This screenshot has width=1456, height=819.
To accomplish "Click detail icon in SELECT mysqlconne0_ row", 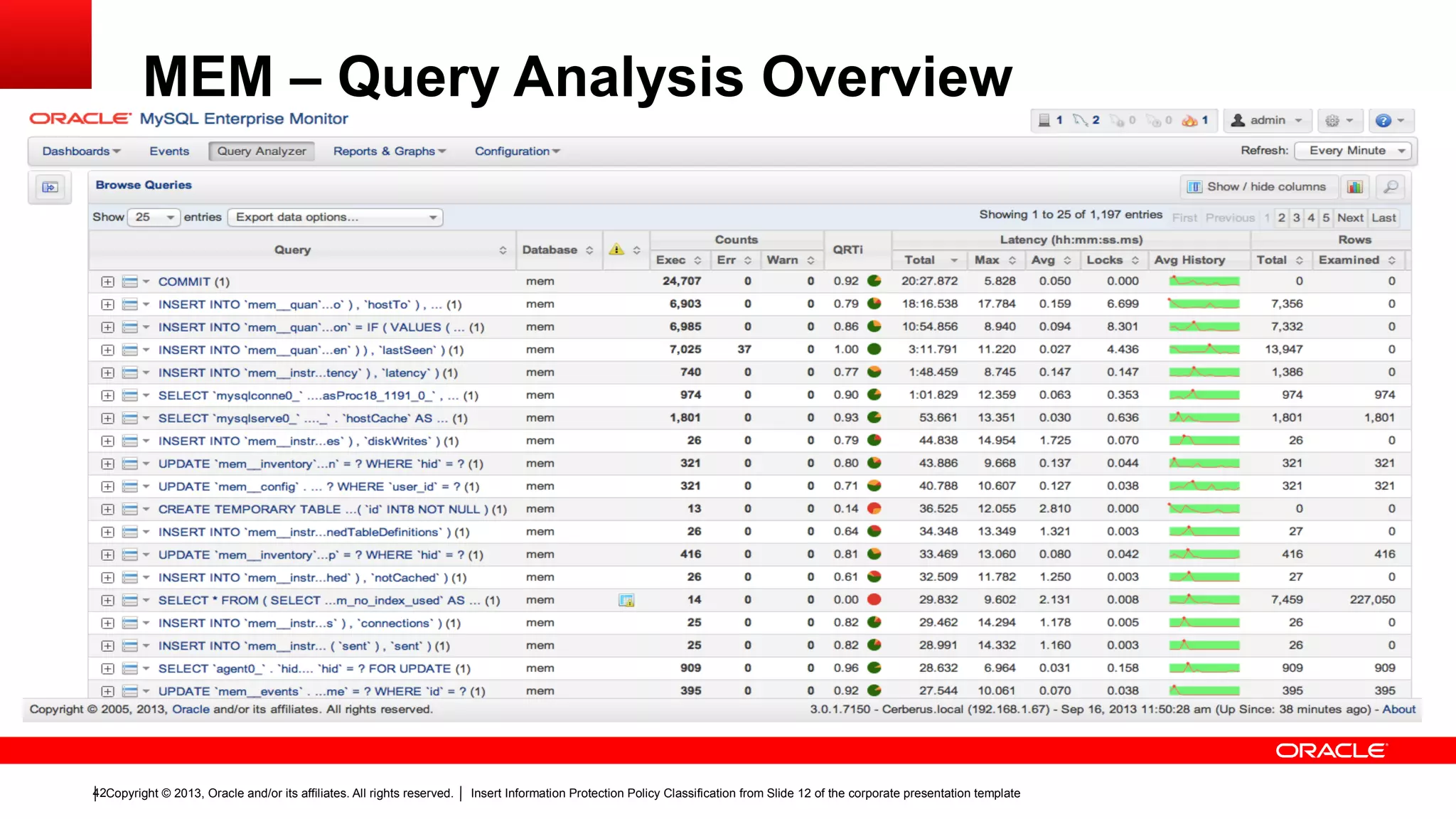I will click(x=130, y=396).
